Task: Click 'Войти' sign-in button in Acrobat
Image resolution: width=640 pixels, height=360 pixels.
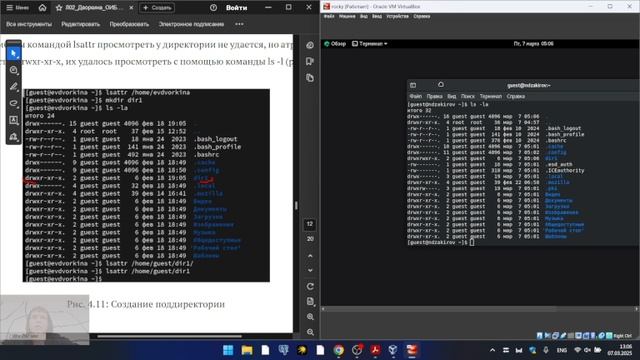Action: [x=236, y=8]
